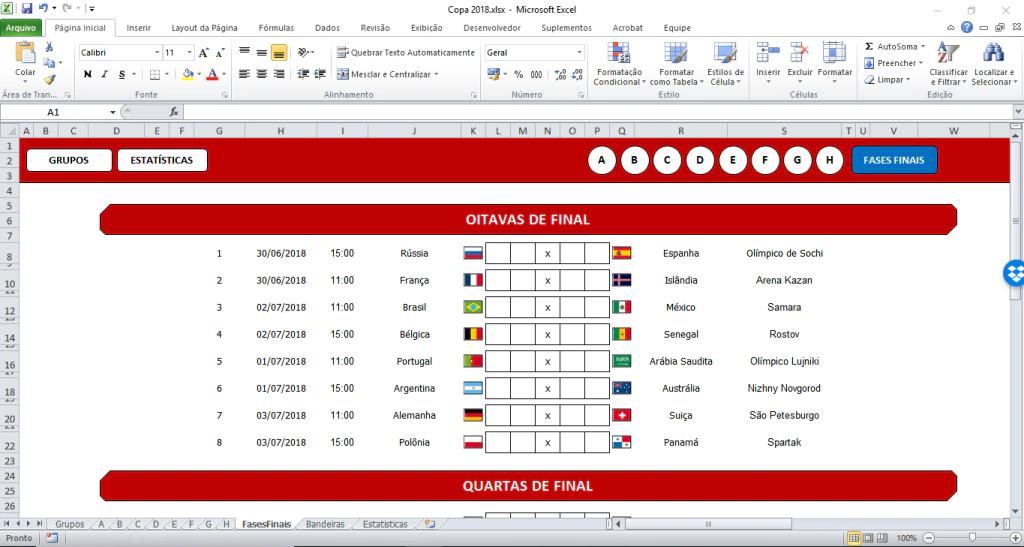Toggle bold (N) formatting

[88, 74]
